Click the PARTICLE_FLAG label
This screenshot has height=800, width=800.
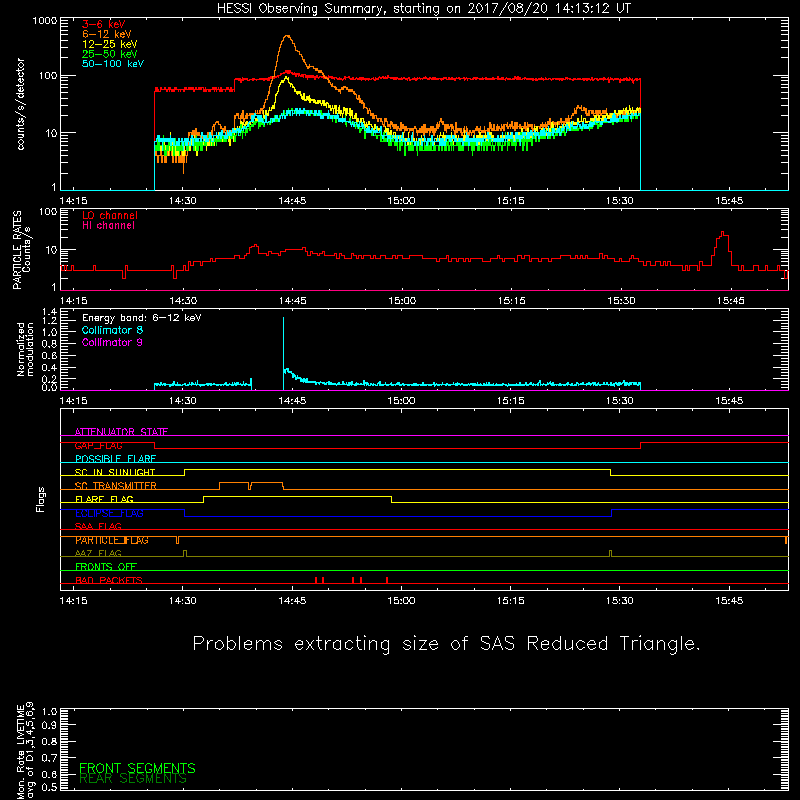[x=111, y=540]
